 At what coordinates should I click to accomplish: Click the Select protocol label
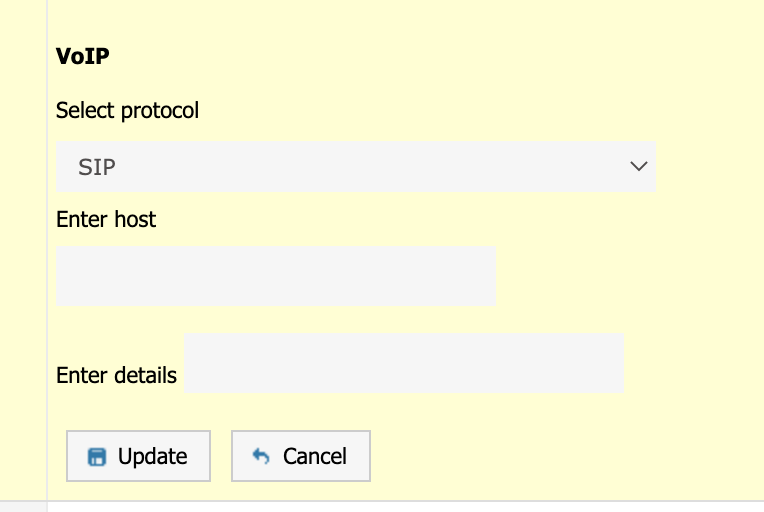click(x=127, y=110)
